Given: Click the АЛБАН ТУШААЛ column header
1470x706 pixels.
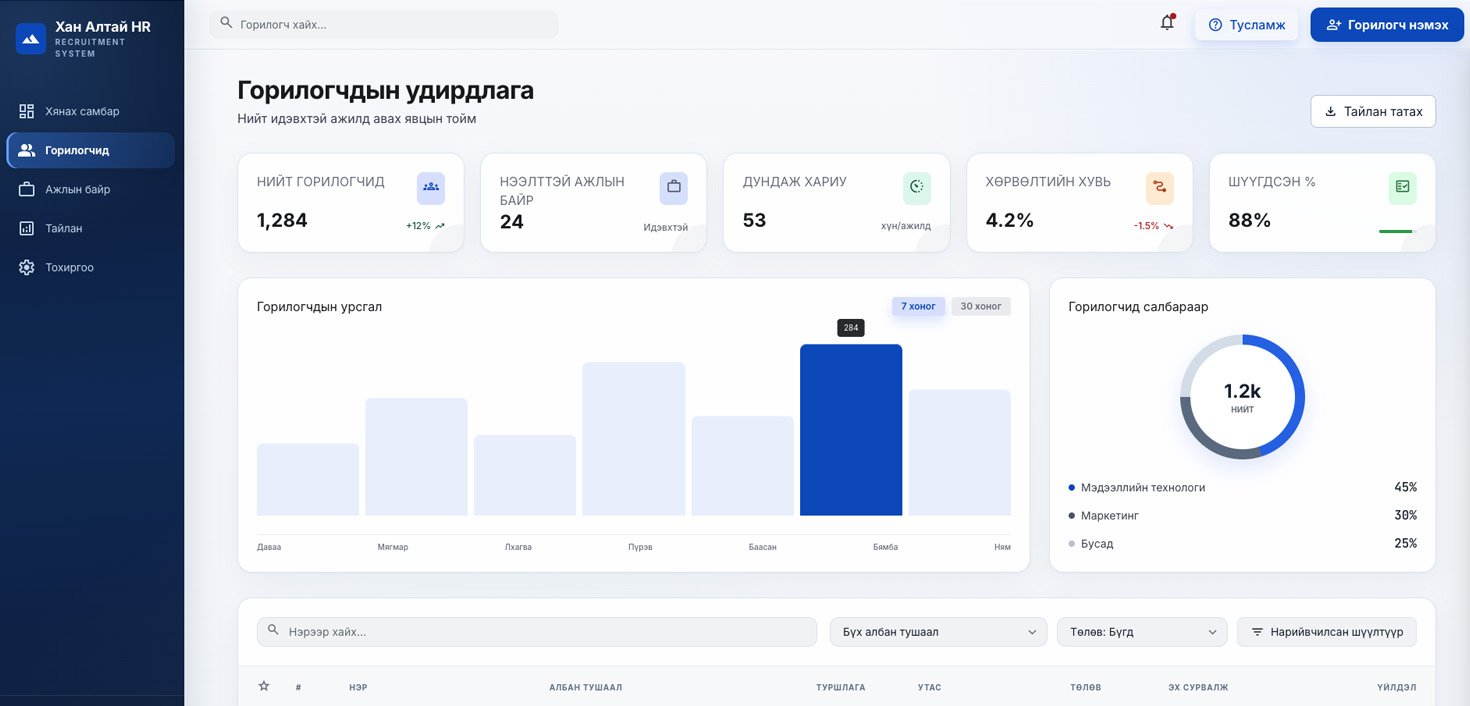Looking at the screenshot, I should (x=586, y=687).
